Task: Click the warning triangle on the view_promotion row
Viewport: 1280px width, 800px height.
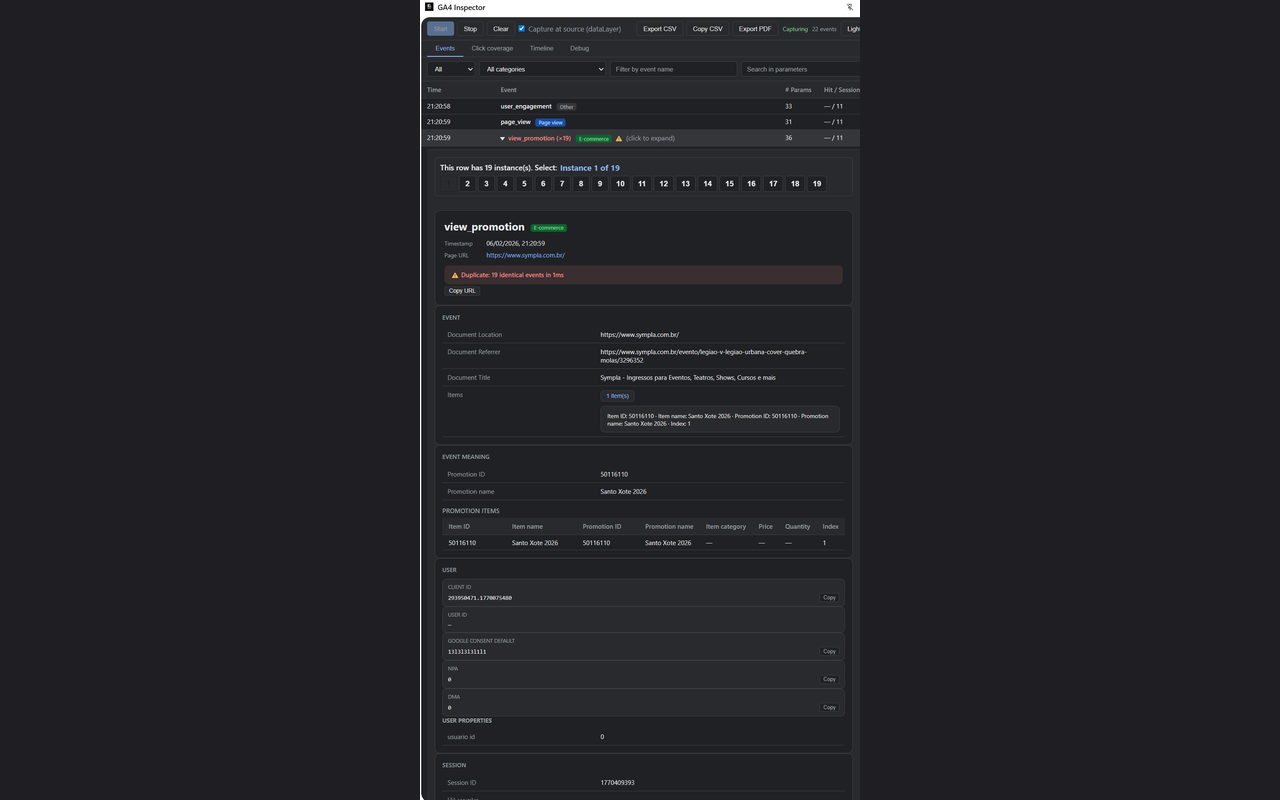Action: click(x=618, y=139)
